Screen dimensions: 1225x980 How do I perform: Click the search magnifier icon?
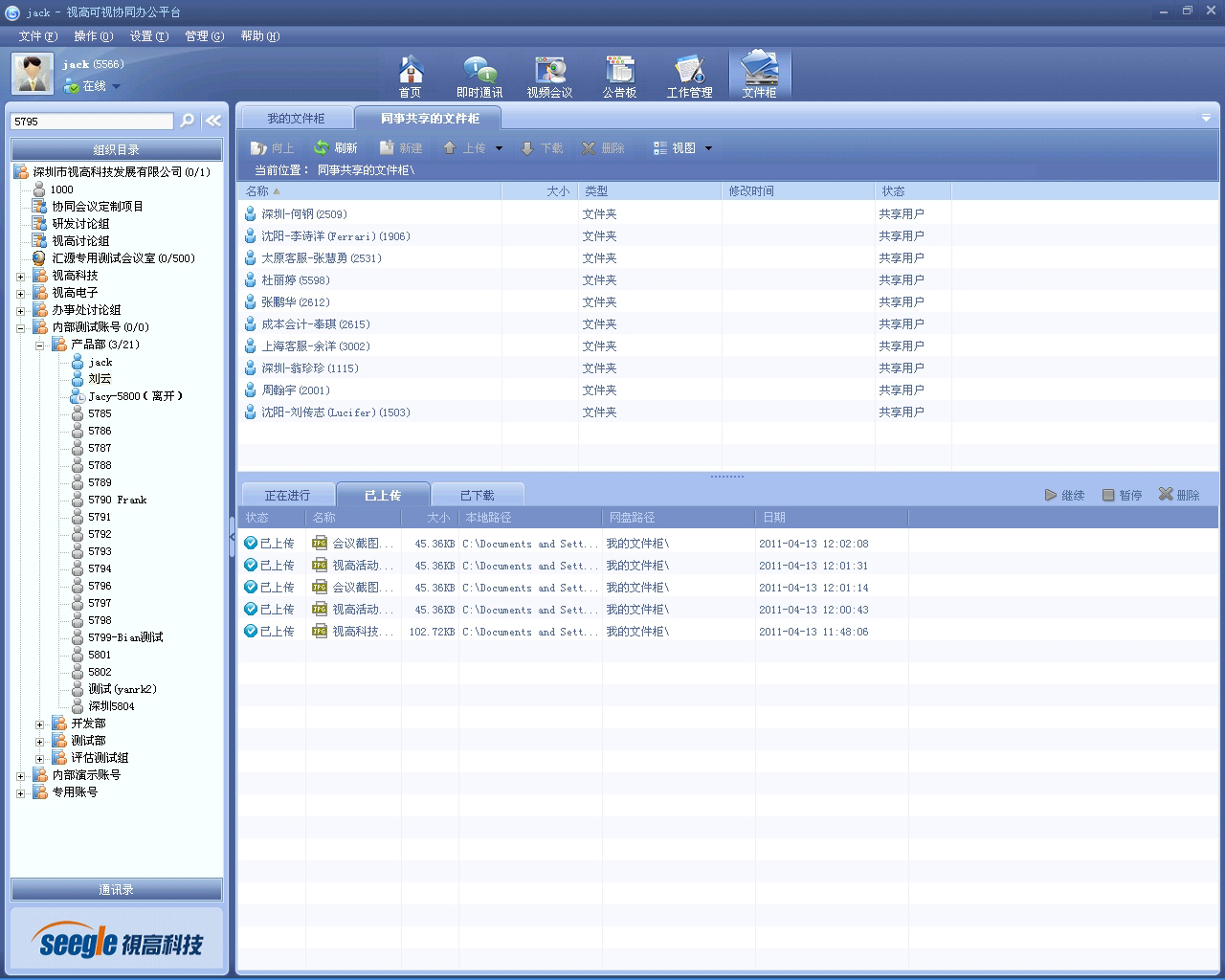[188, 121]
